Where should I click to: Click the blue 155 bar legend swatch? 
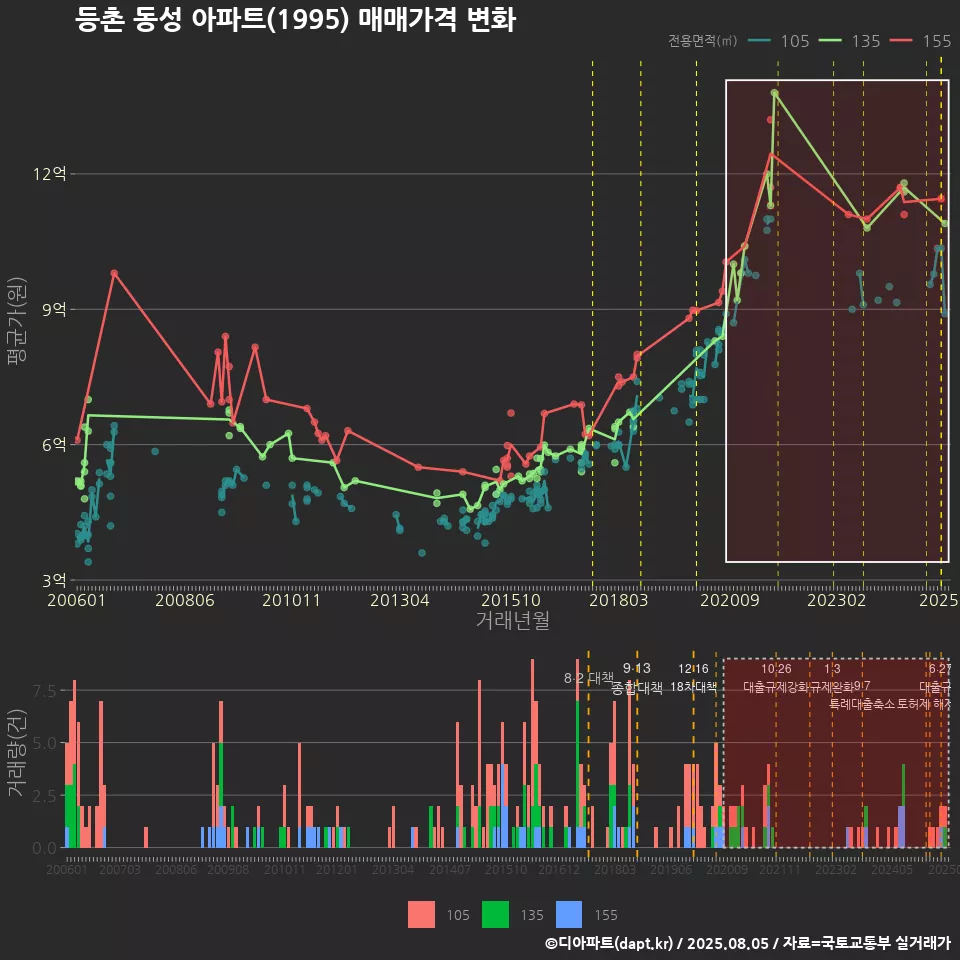tap(569, 915)
